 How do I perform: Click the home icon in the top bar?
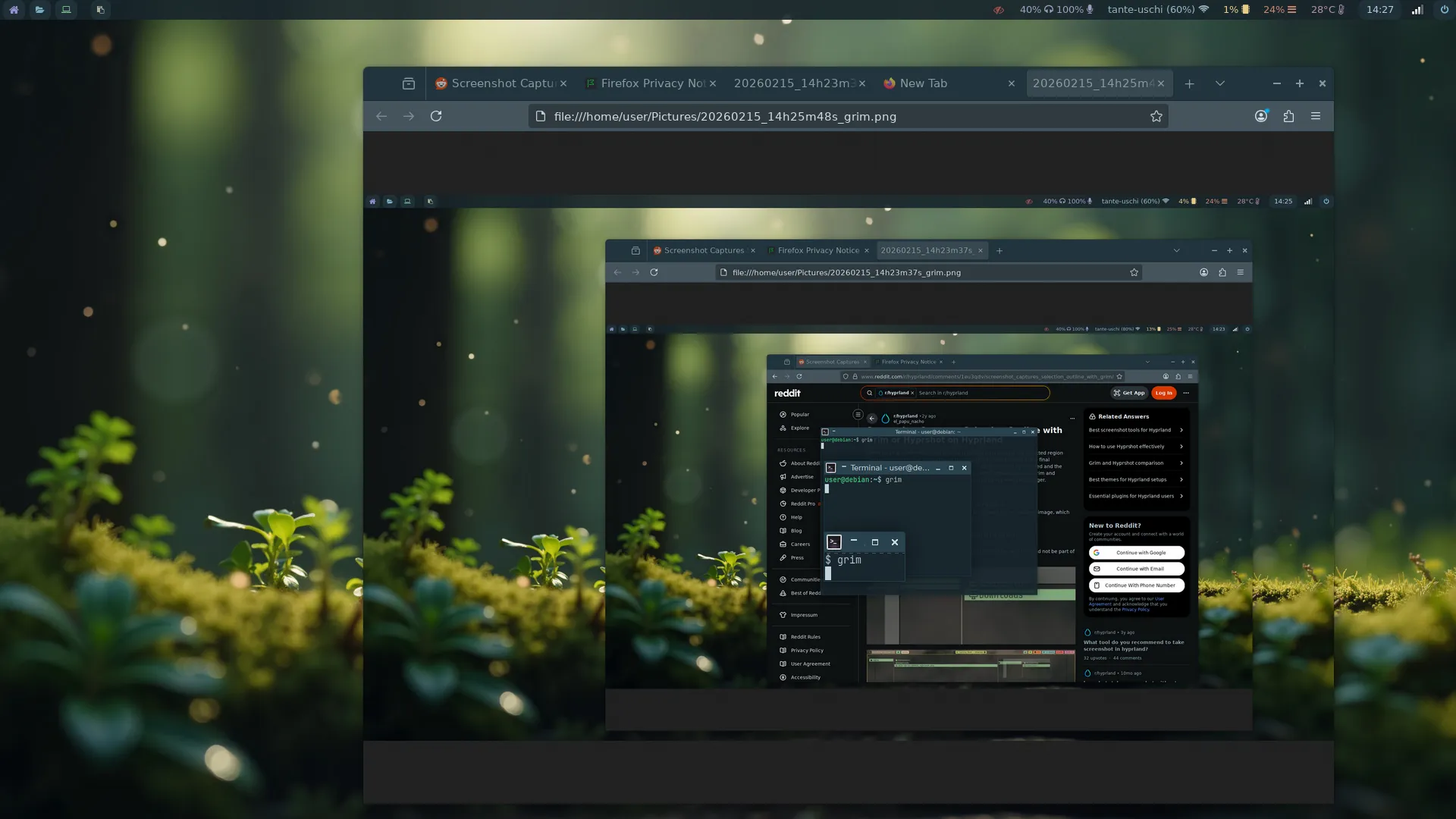click(14, 10)
